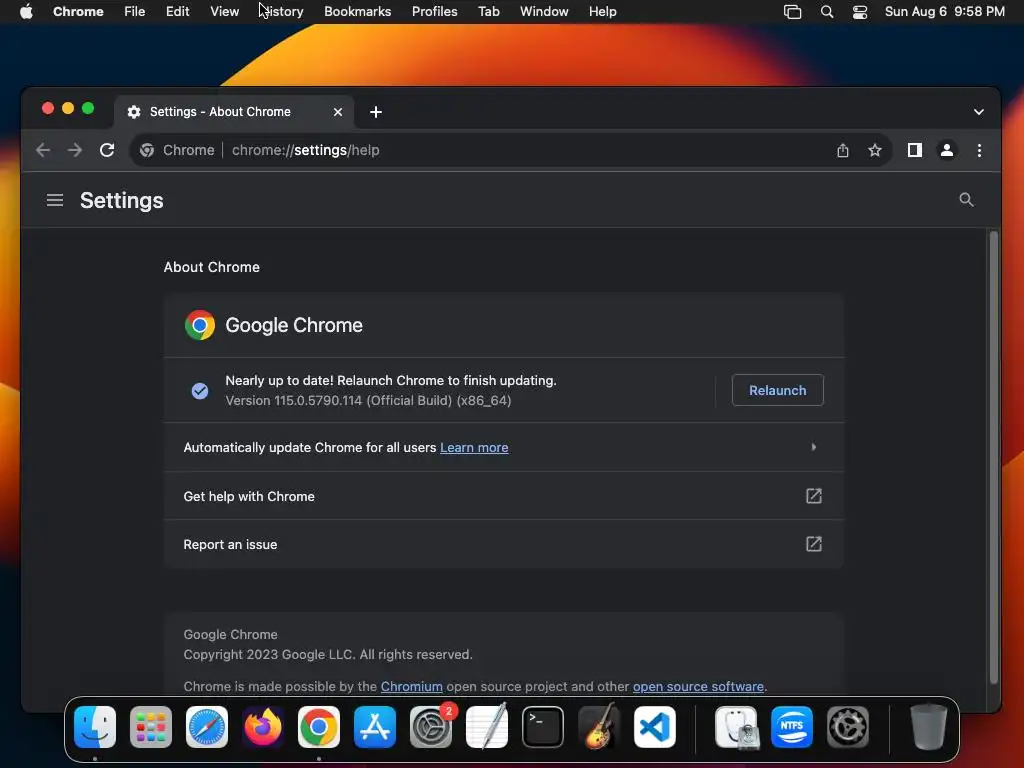This screenshot has width=1024, height=768.
Task: Open the Window menu
Action: pyautogui.click(x=544, y=11)
